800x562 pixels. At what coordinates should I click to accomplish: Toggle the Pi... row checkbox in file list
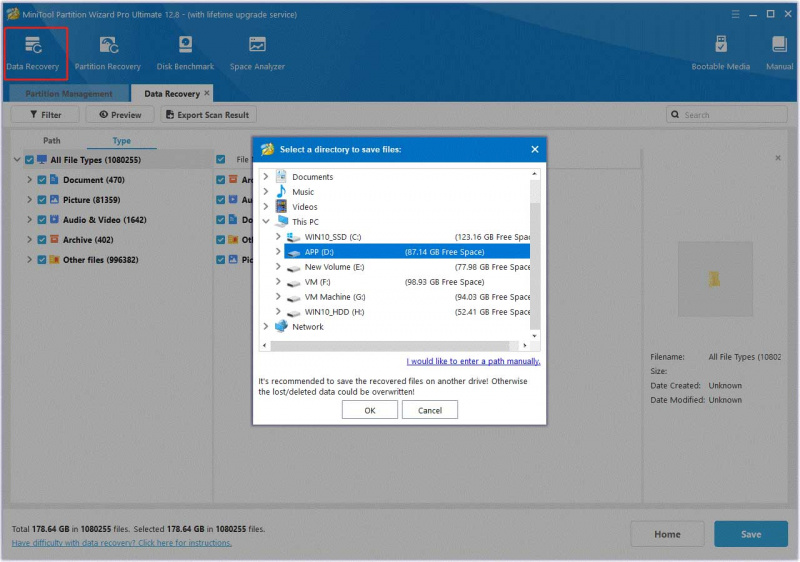(220, 260)
